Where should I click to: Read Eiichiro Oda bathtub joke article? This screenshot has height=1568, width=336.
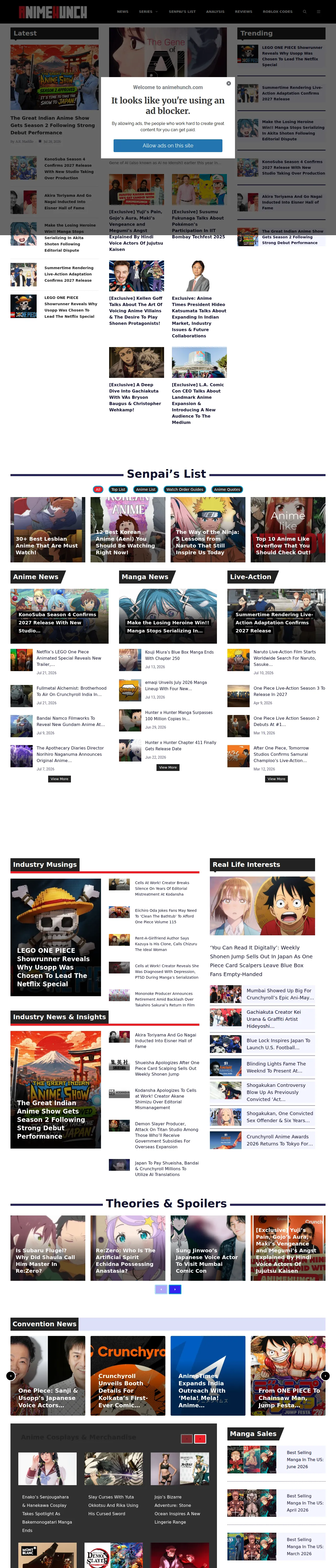[x=166, y=916]
